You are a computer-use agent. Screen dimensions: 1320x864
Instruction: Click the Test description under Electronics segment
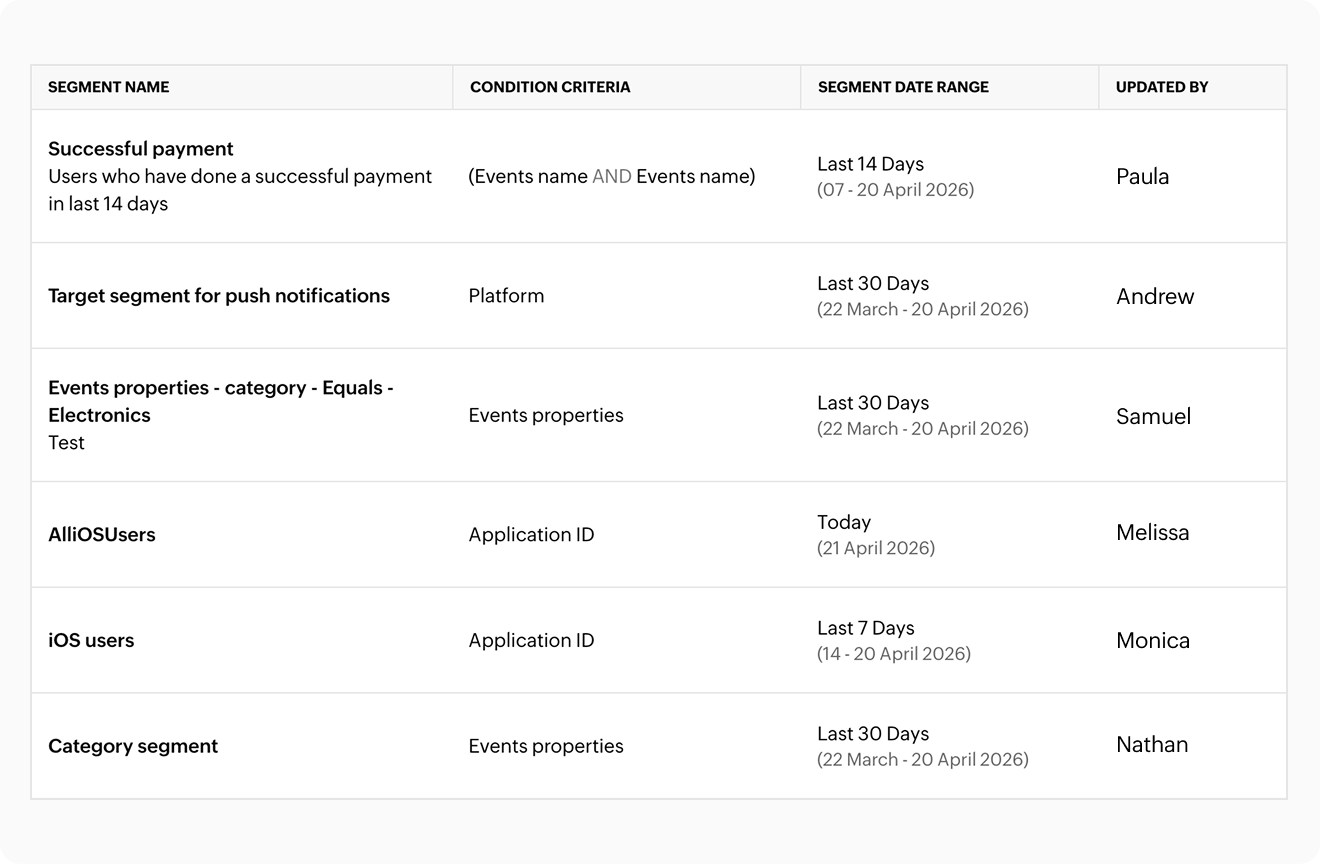pyautogui.click(x=67, y=443)
